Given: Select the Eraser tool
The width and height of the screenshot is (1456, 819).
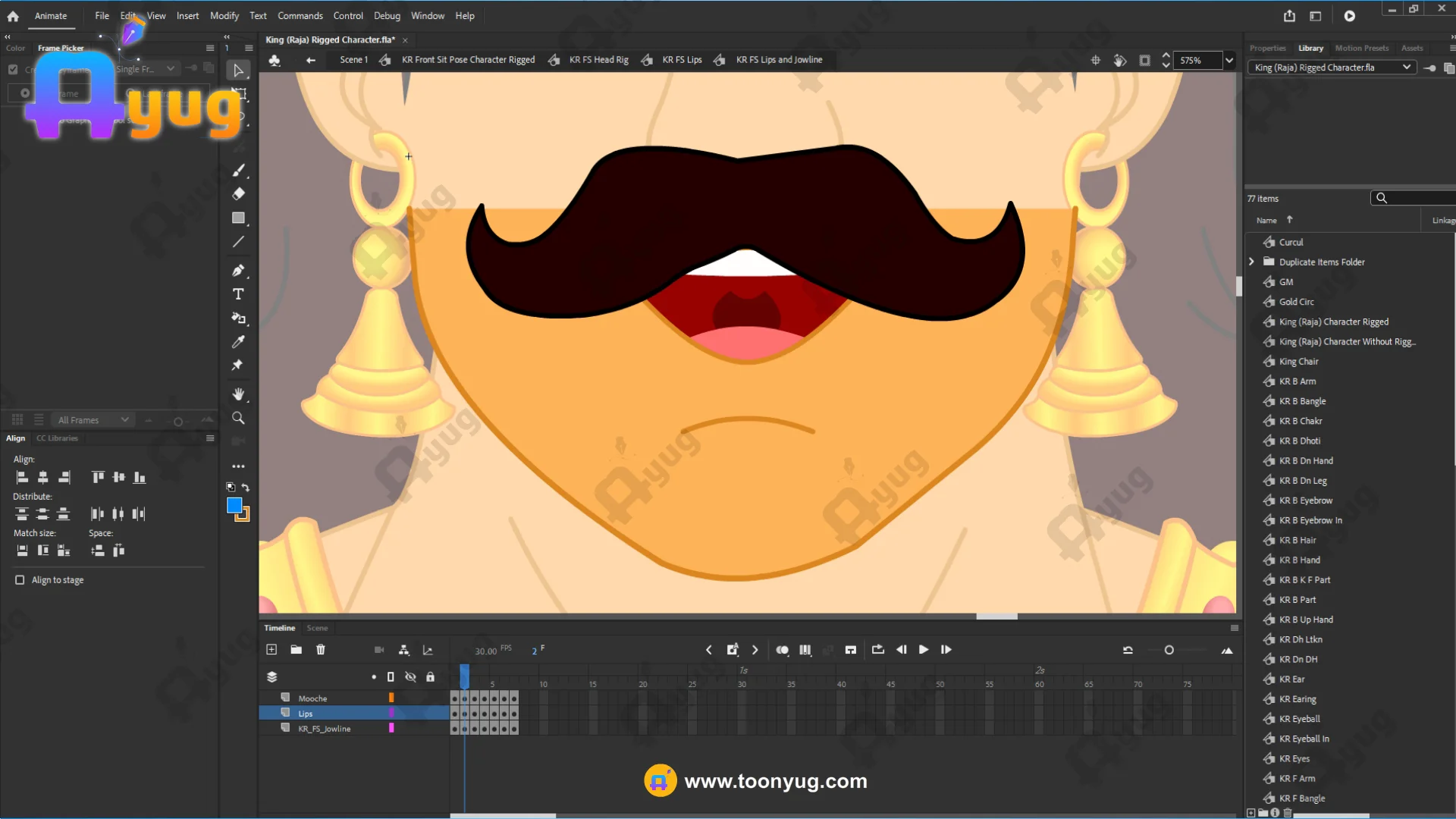Looking at the screenshot, I should point(238,193).
